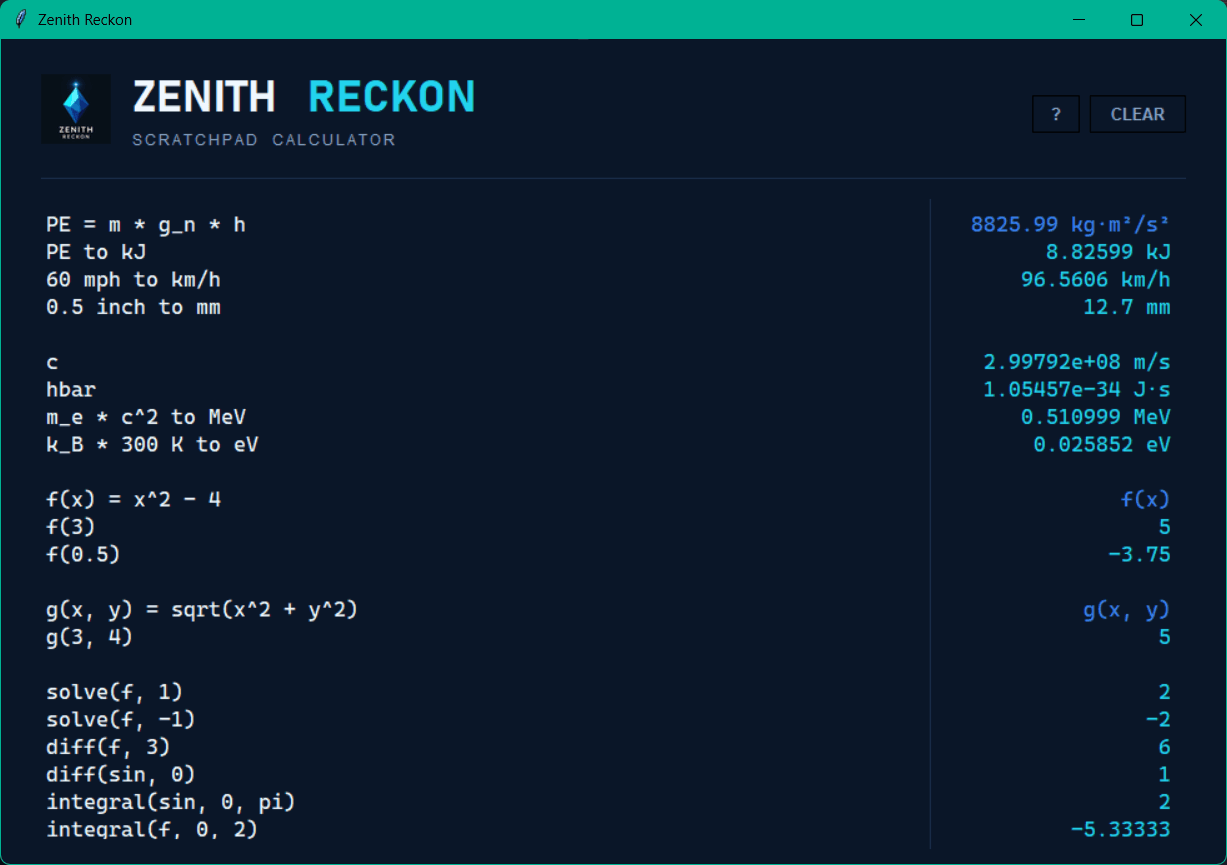Click the result '0.510999 MeV'
The width and height of the screenshot is (1227, 865).
coord(1096,417)
